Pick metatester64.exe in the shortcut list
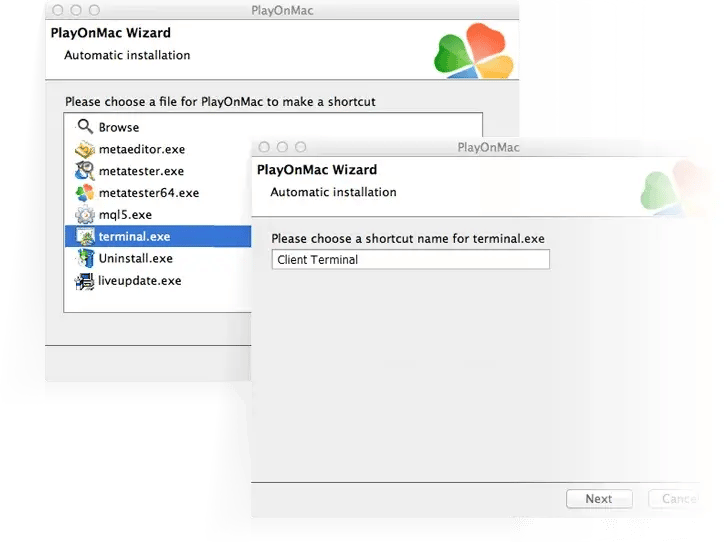The width and height of the screenshot is (726, 542). [149, 193]
